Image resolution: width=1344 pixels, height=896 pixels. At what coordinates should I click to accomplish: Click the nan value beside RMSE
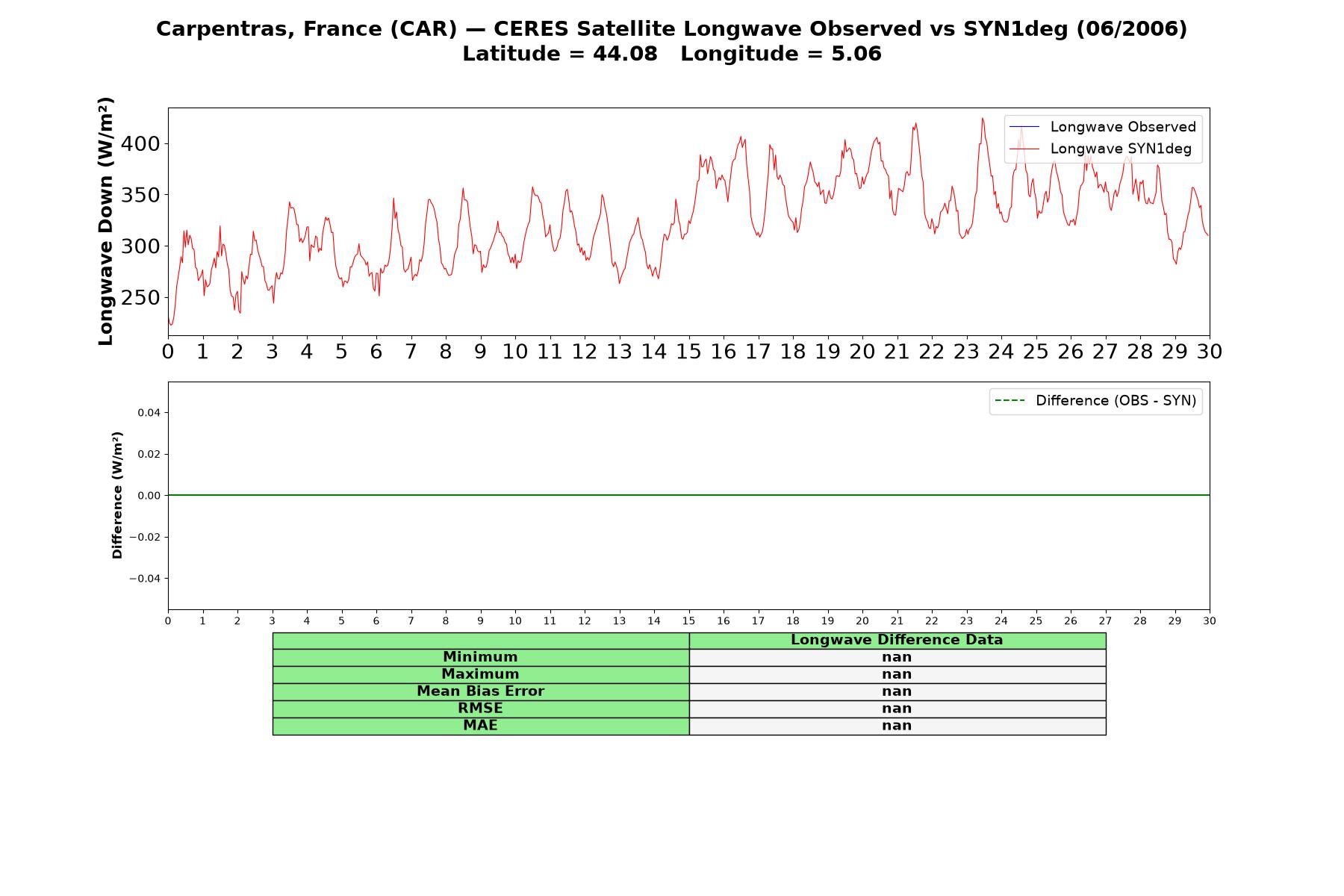[897, 709]
